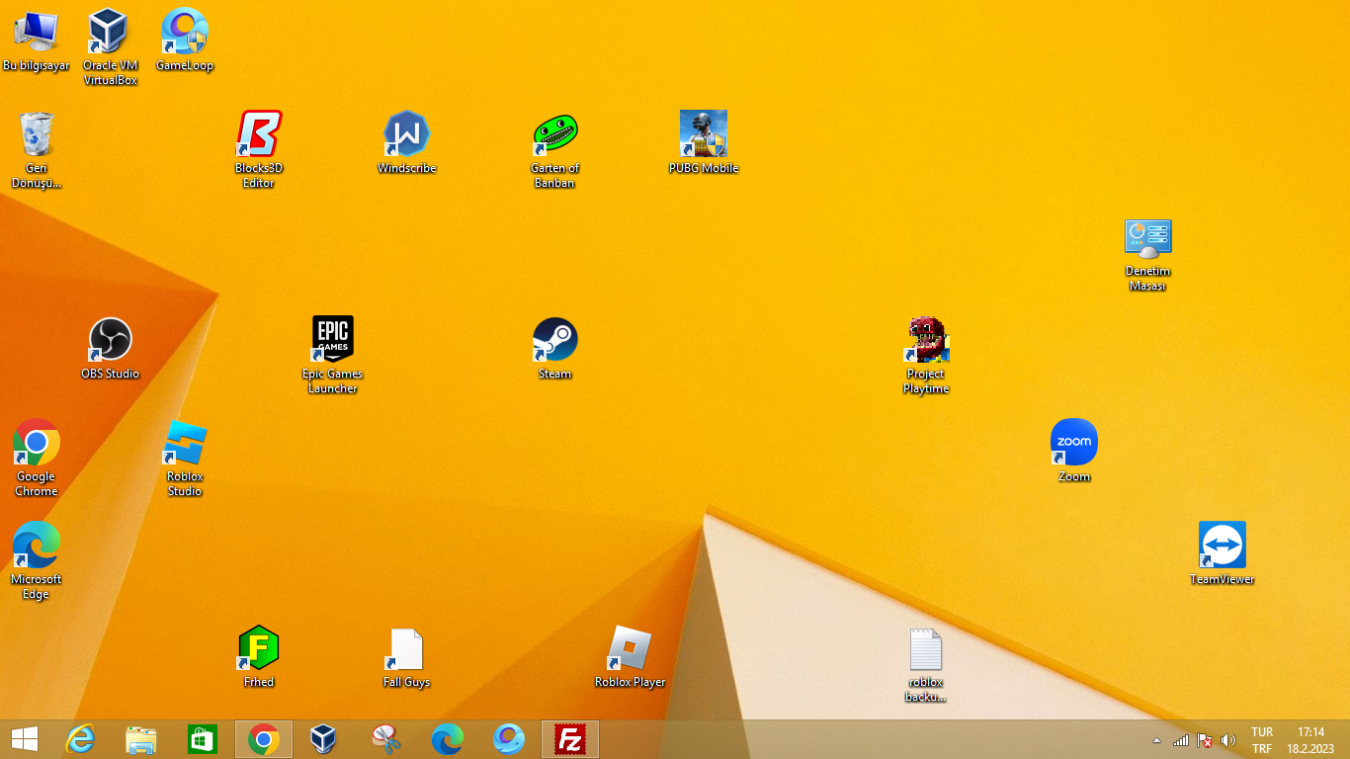Screen dimensions: 1350x759
Task: Open File Explorer from the taskbar
Action: (141, 739)
